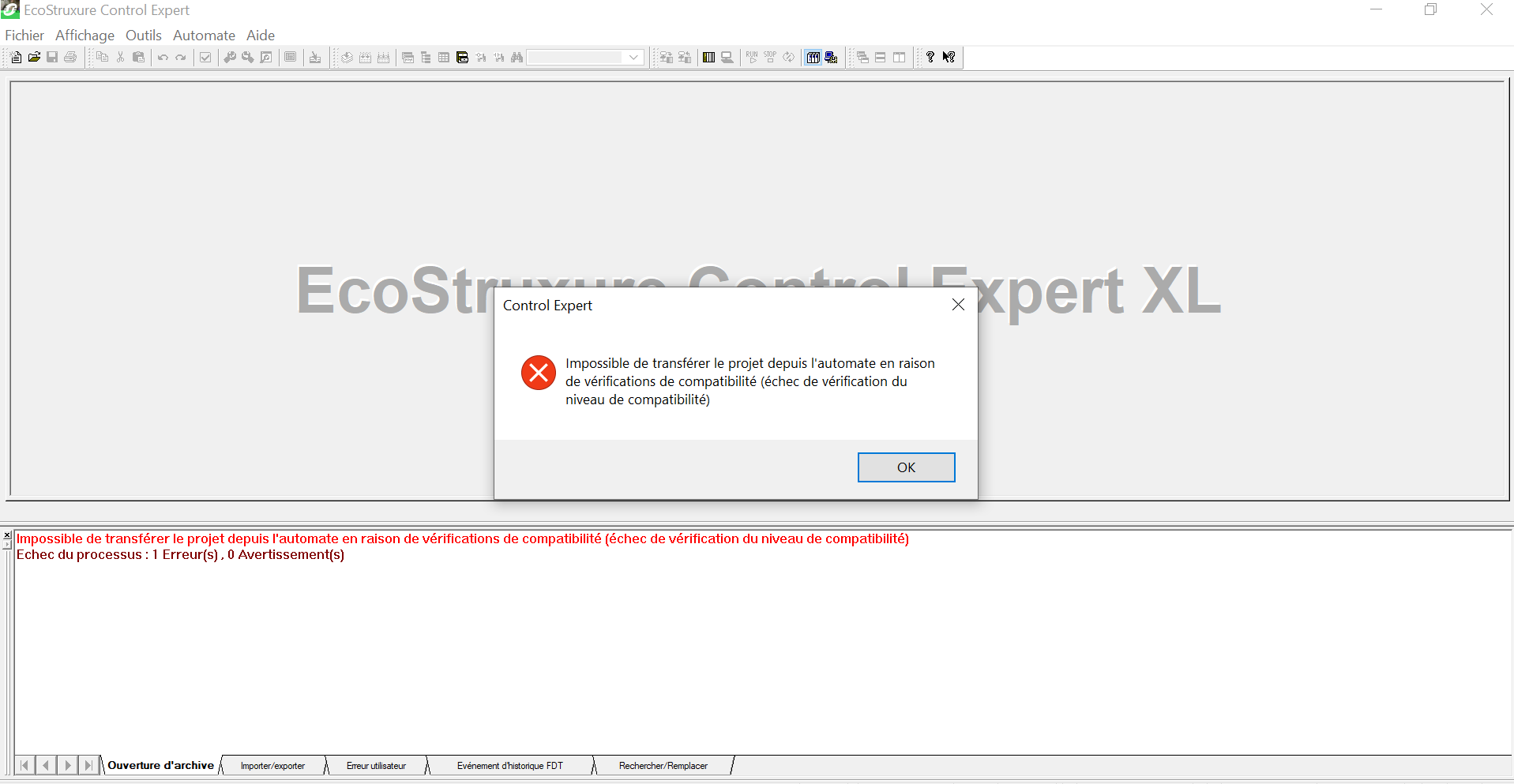Hide the output window with small x
Screen dimensions: 1514x784
point(7,535)
